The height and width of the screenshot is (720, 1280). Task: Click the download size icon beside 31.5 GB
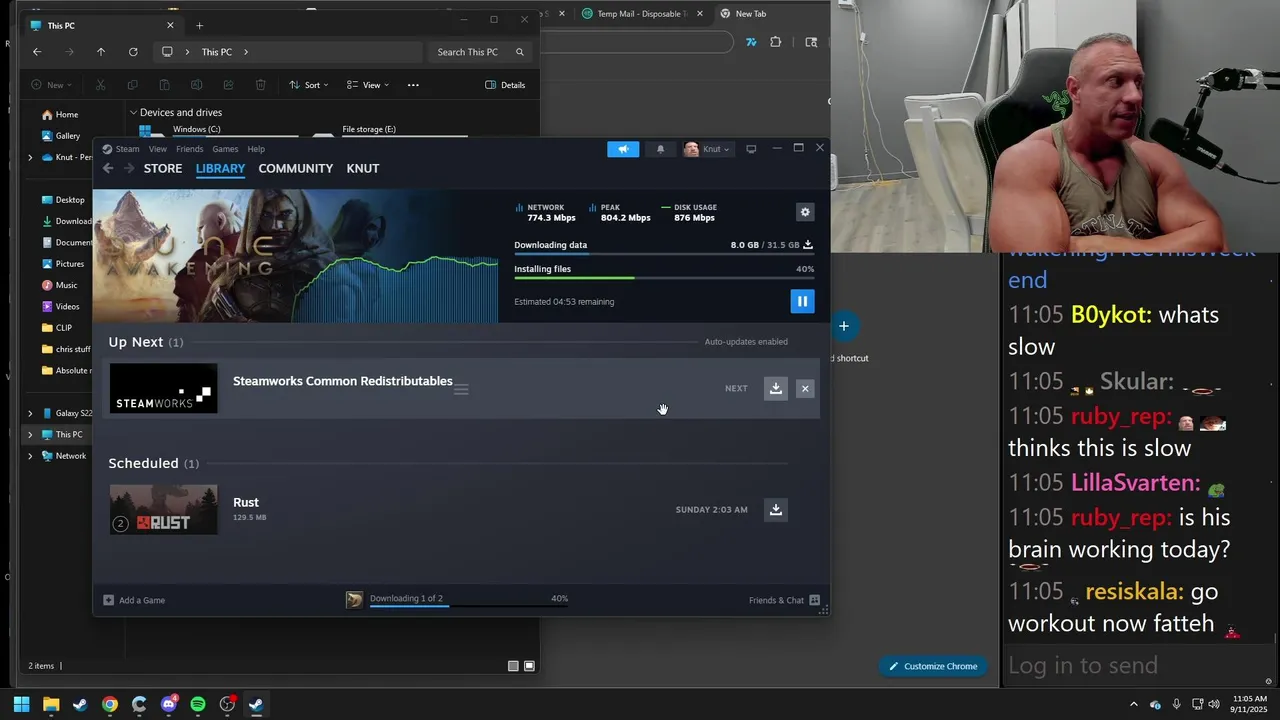(x=808, y=245)
